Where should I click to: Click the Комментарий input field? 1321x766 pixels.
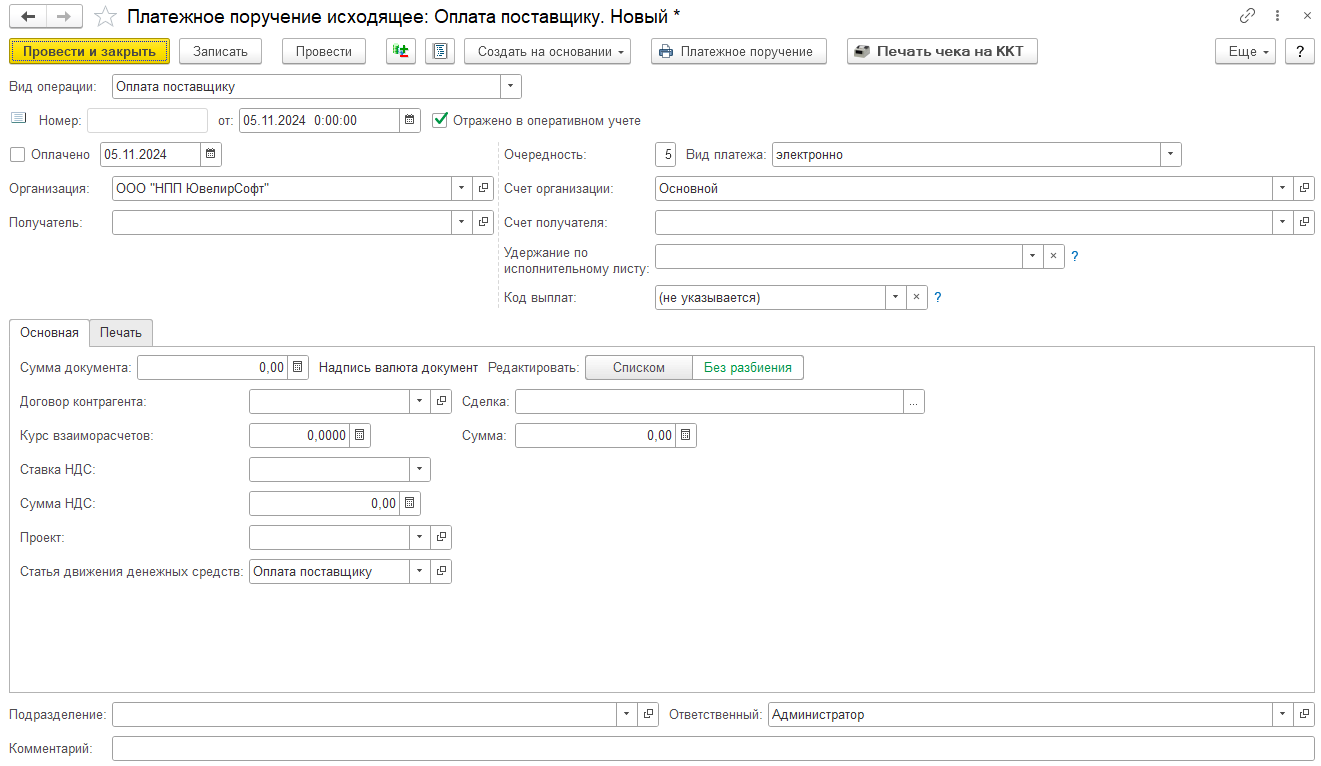pos(713,748)
